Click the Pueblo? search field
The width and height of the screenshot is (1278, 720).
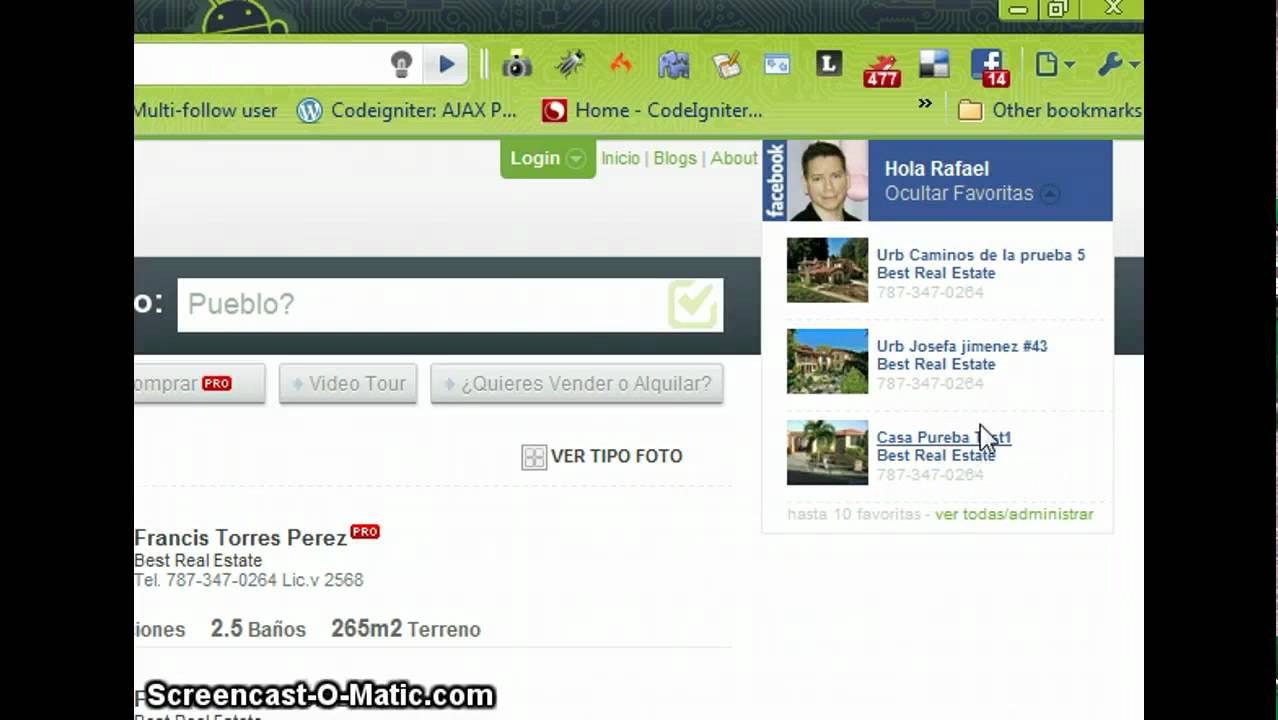coord(450,304)
